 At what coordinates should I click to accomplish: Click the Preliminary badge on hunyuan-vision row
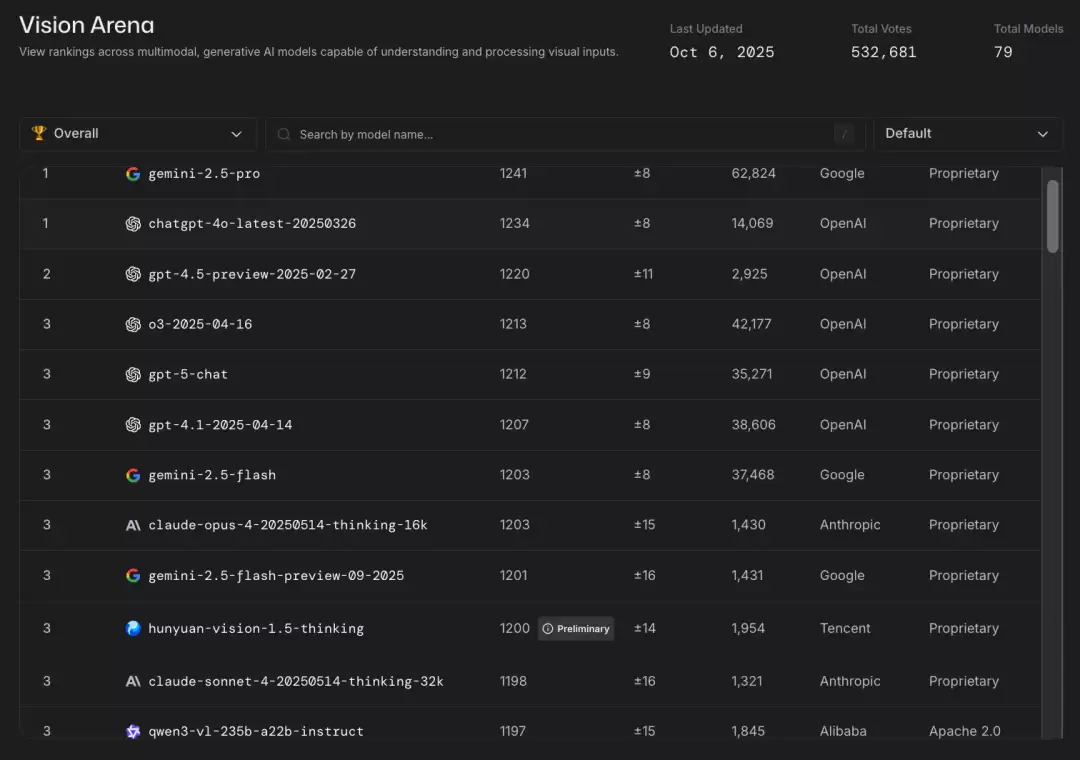576,628
